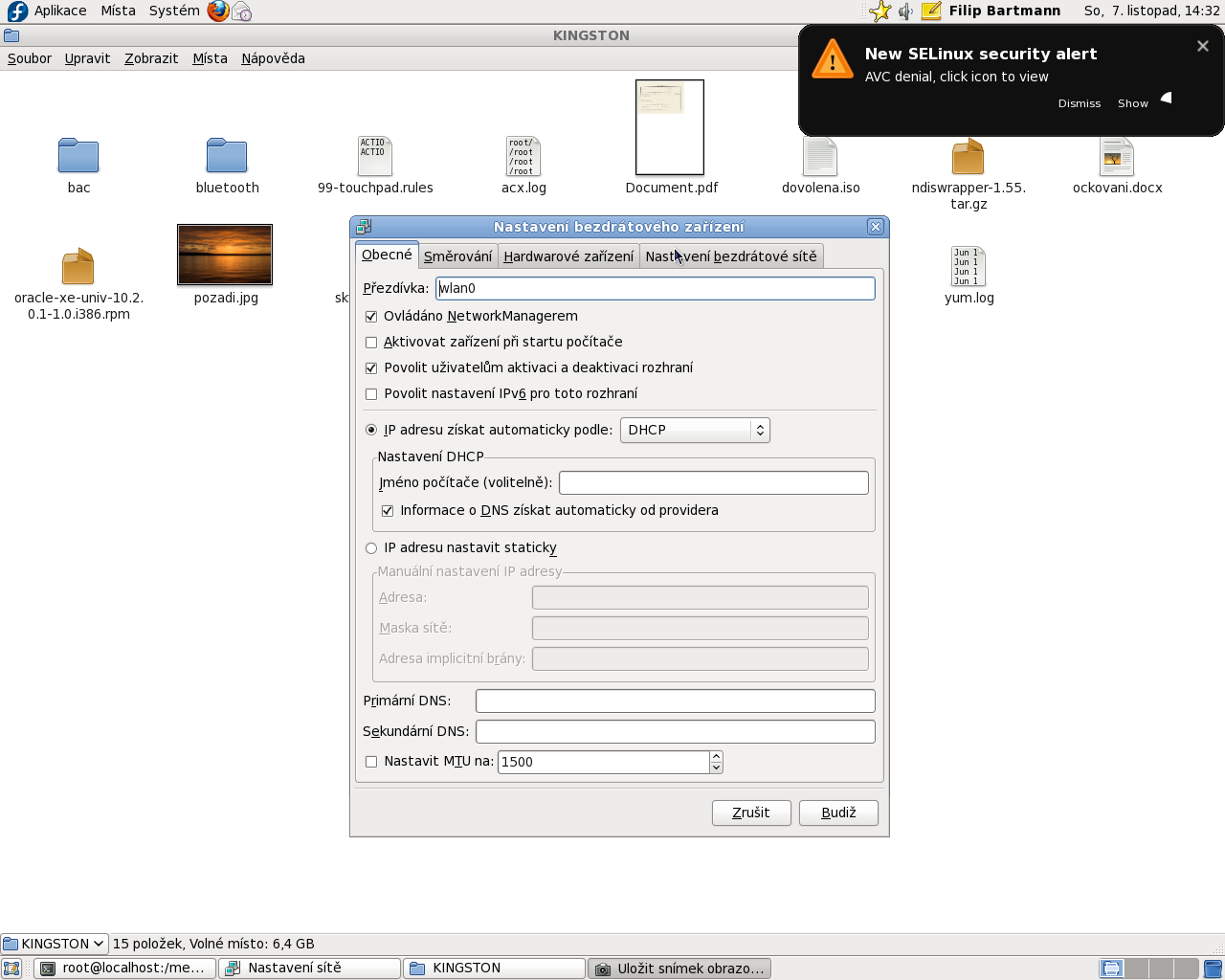Screen dimensions: 1225x980
Task: Open the Zobrazit menu
Action: (x=151, y=58)
